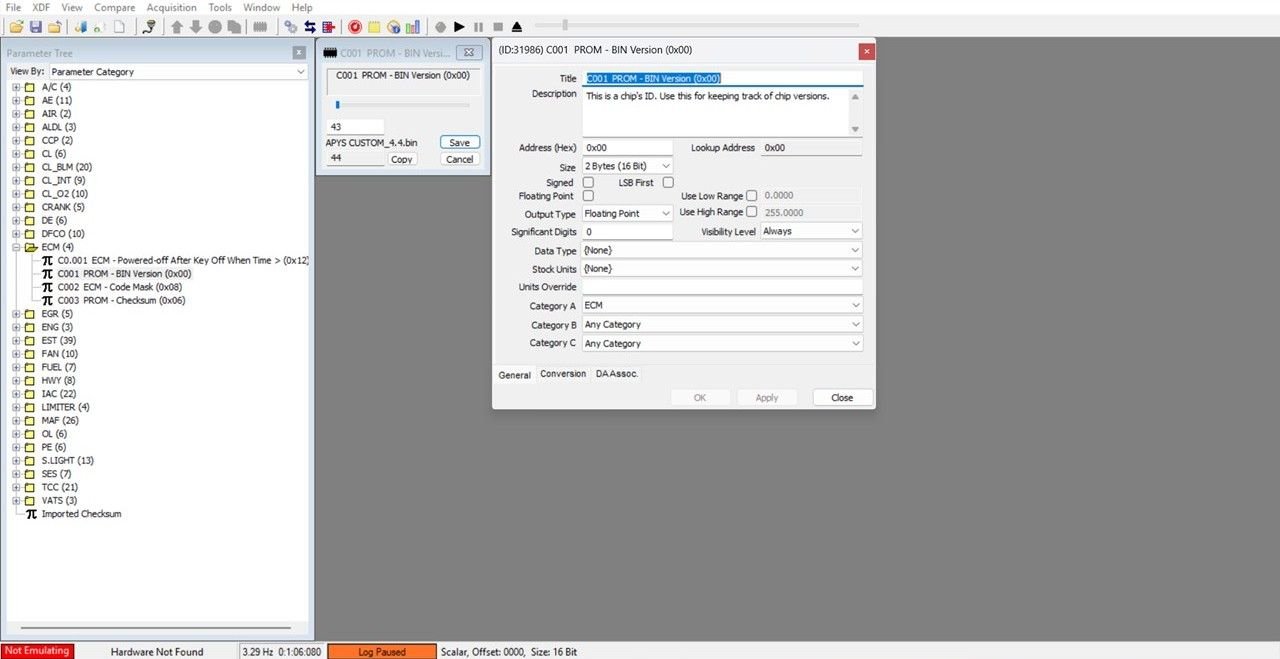Click the yellow notepad toolbar icon

tap(374, 27)
